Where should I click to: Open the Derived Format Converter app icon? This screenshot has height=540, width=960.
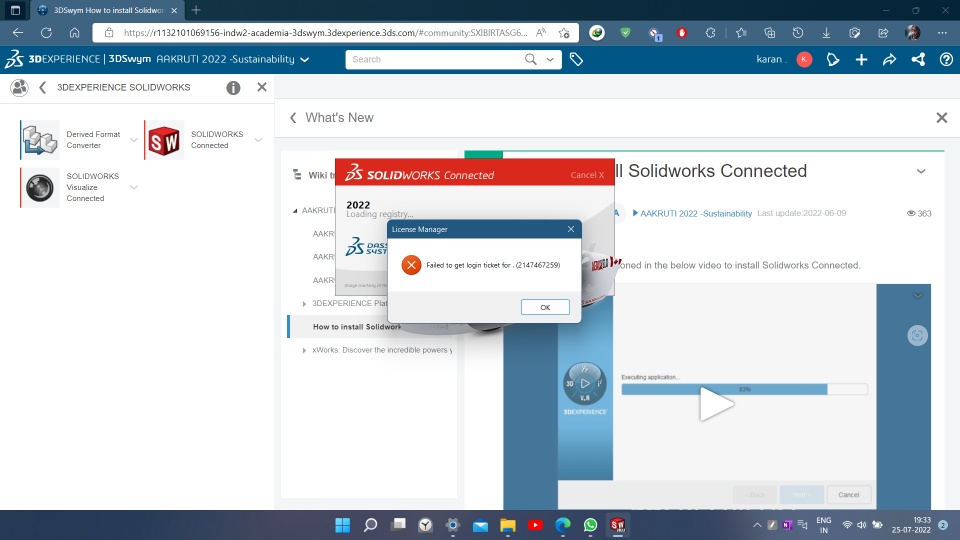[x=40, y=140]
